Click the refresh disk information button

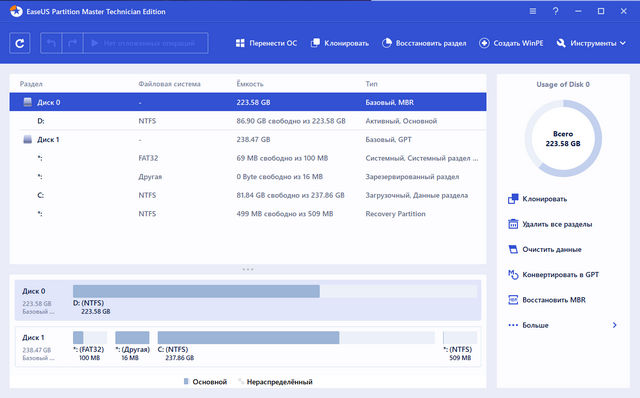20,43
